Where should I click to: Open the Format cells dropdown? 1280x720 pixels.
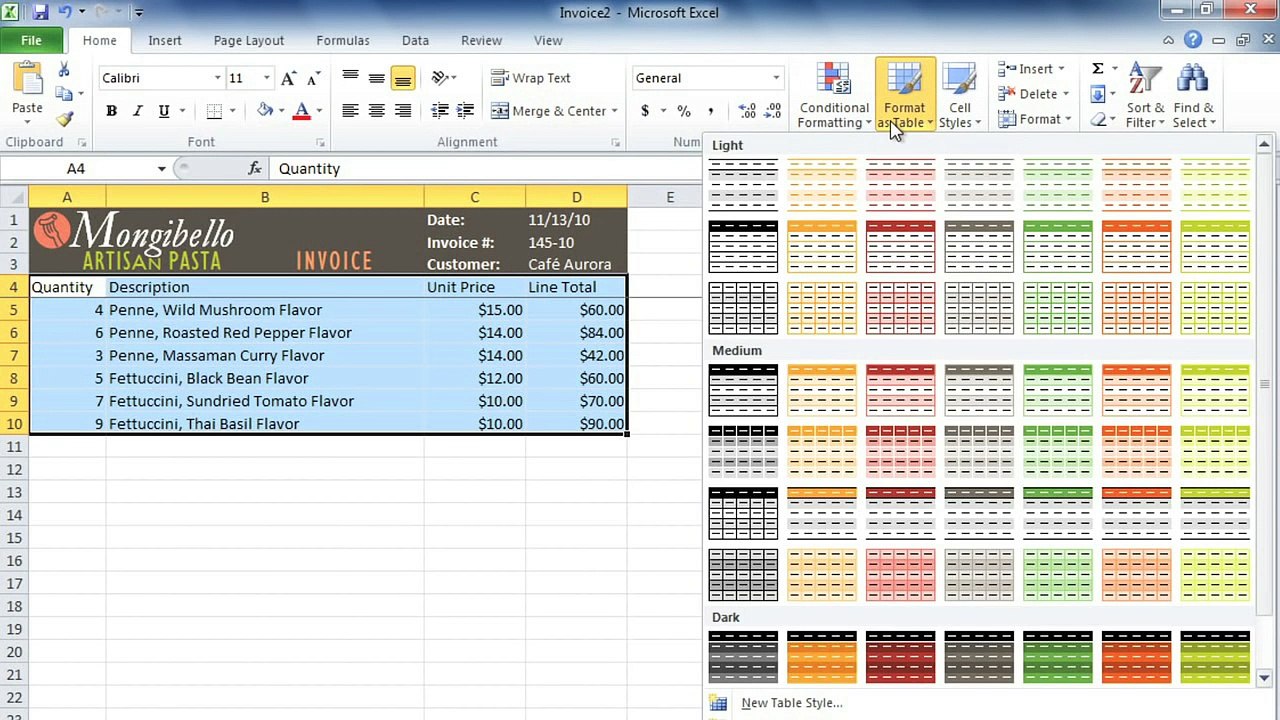(x=1068, y=119)
